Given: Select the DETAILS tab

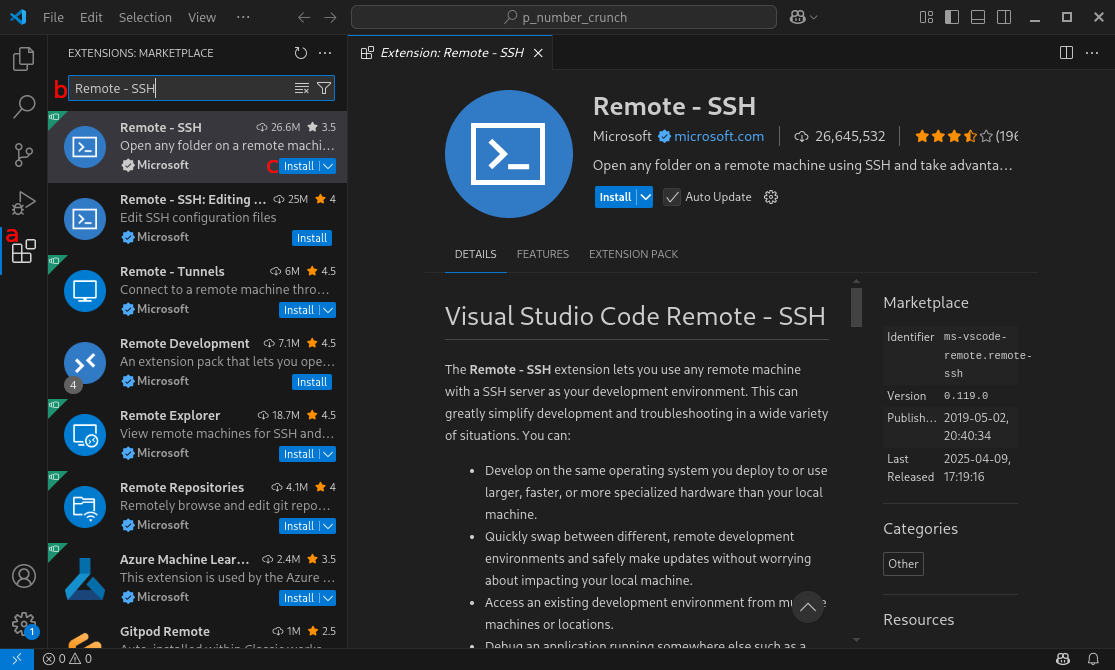Looking at the screenshot, I should pyautogui.click(x=476, y=254).
